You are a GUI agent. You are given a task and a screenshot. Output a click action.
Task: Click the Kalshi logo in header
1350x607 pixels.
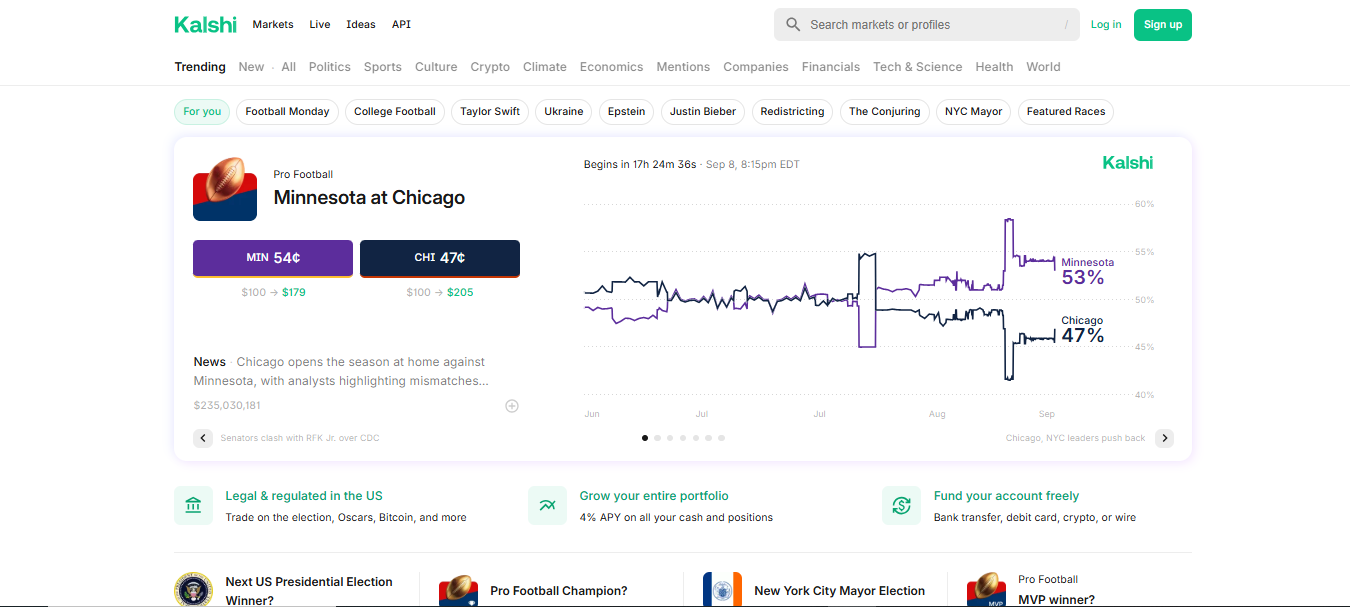click(x=205, y=24)
